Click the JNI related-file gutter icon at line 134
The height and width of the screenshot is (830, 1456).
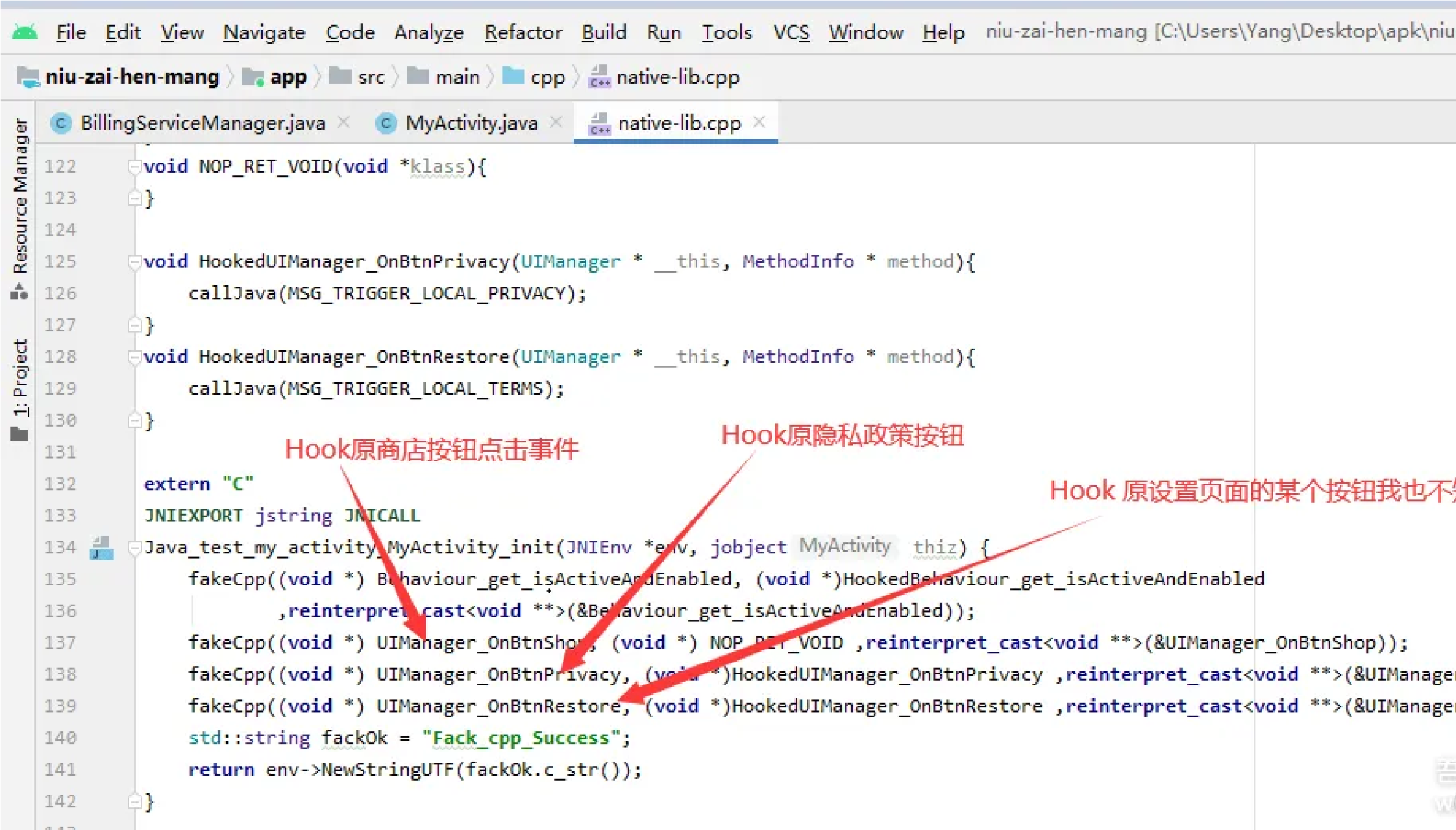pyautogui.click(x=101, y=547)
